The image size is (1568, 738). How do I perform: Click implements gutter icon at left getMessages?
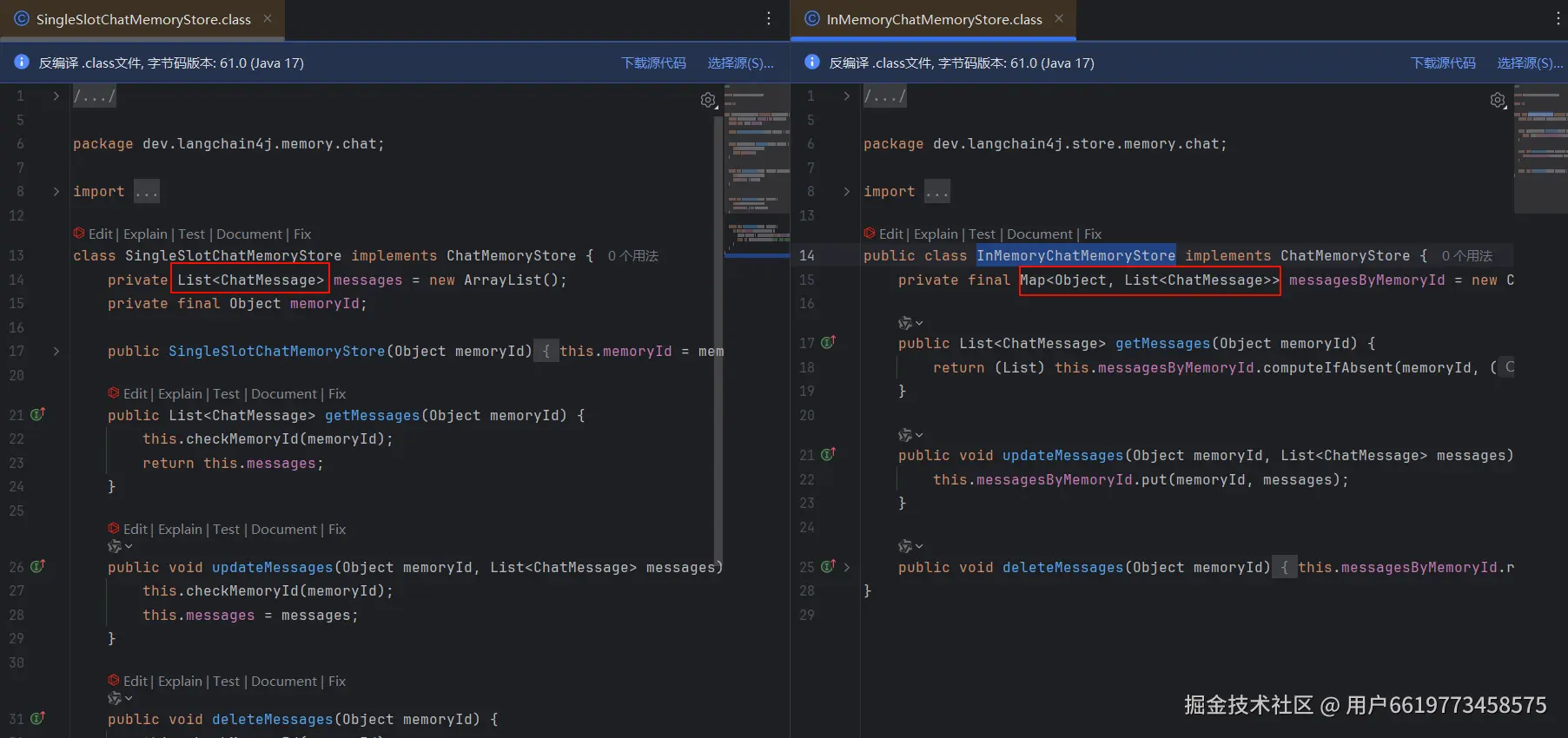(x=37, y=414)
